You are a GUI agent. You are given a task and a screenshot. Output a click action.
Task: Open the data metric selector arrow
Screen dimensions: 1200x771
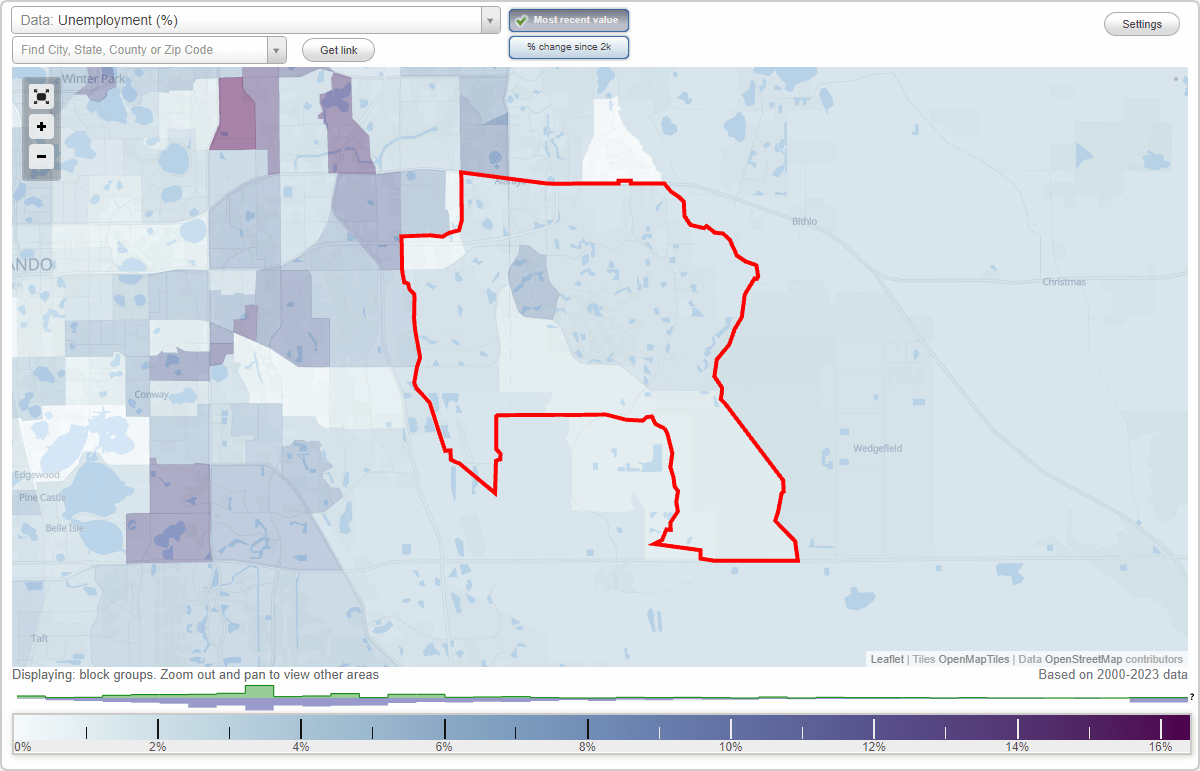(489, 20)
